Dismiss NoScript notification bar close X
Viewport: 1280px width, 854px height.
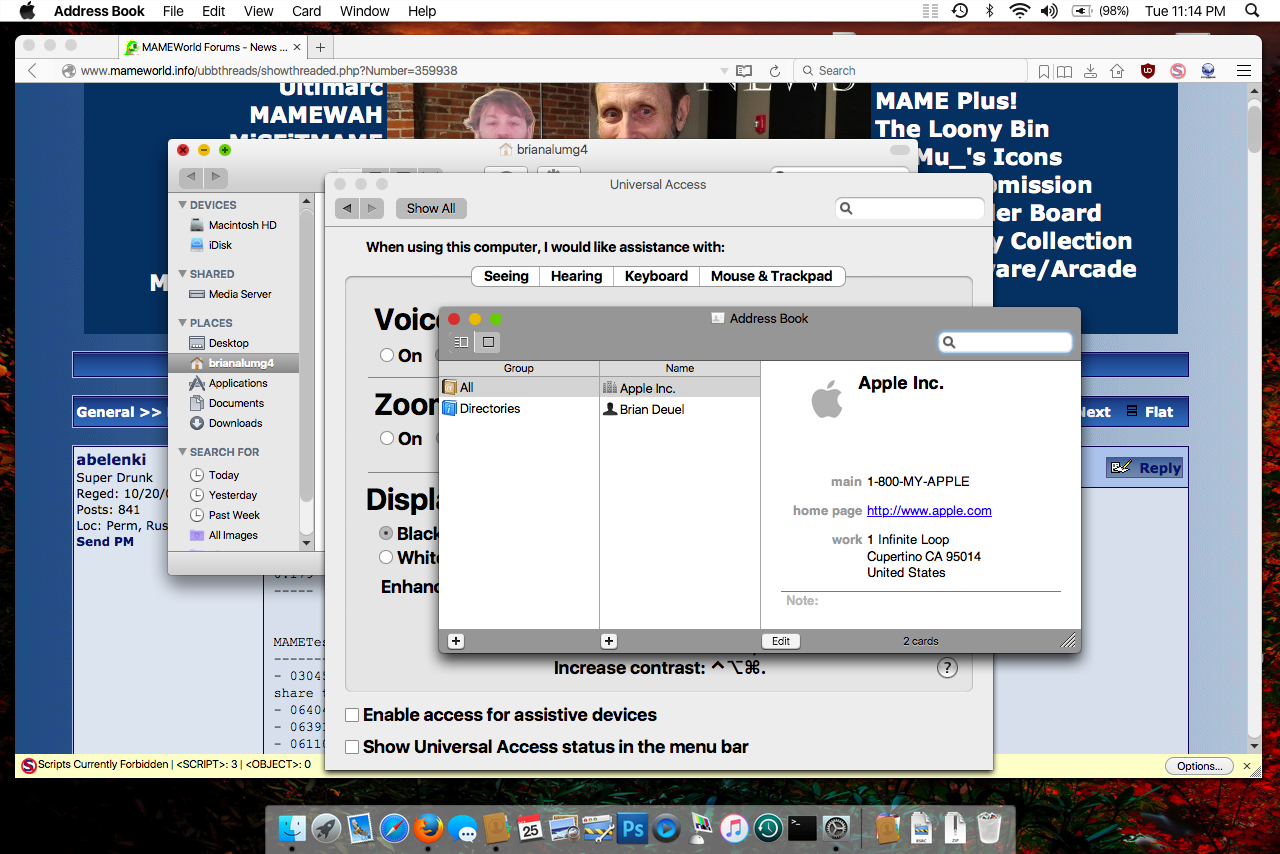pos(1247,766)
